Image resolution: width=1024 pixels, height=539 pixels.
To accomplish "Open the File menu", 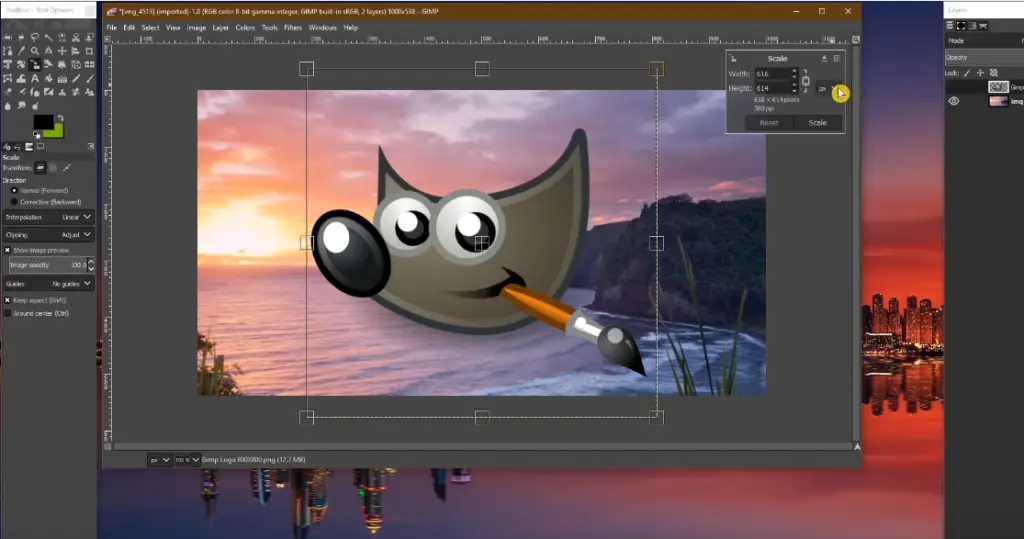I will [112, 27].
